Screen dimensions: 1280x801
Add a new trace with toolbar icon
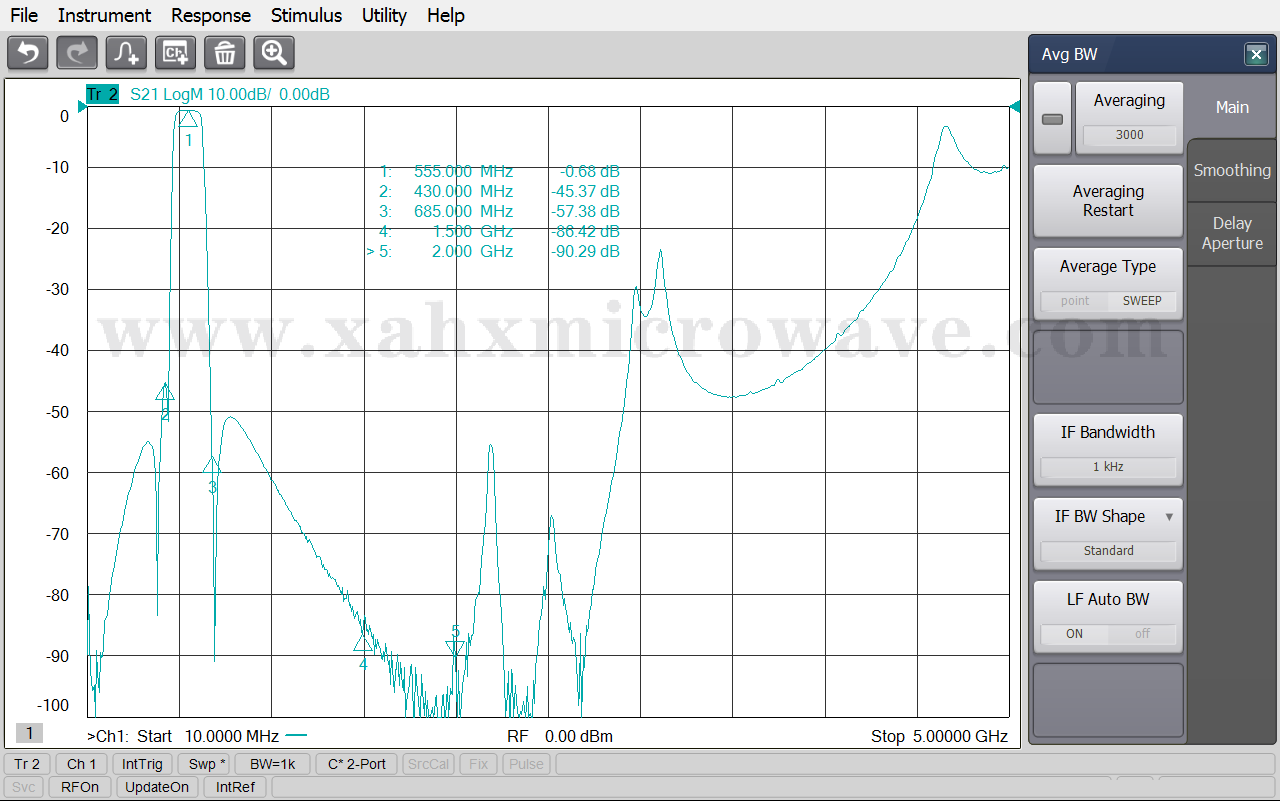tap(126, 53)
